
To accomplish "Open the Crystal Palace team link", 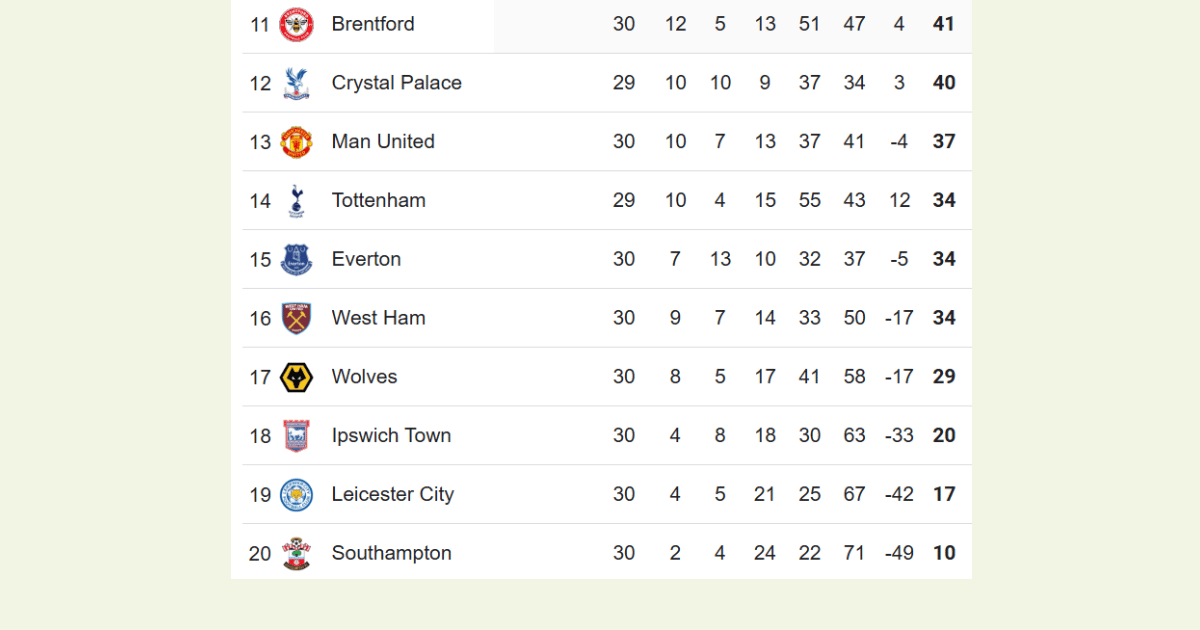I will [397, 83].
